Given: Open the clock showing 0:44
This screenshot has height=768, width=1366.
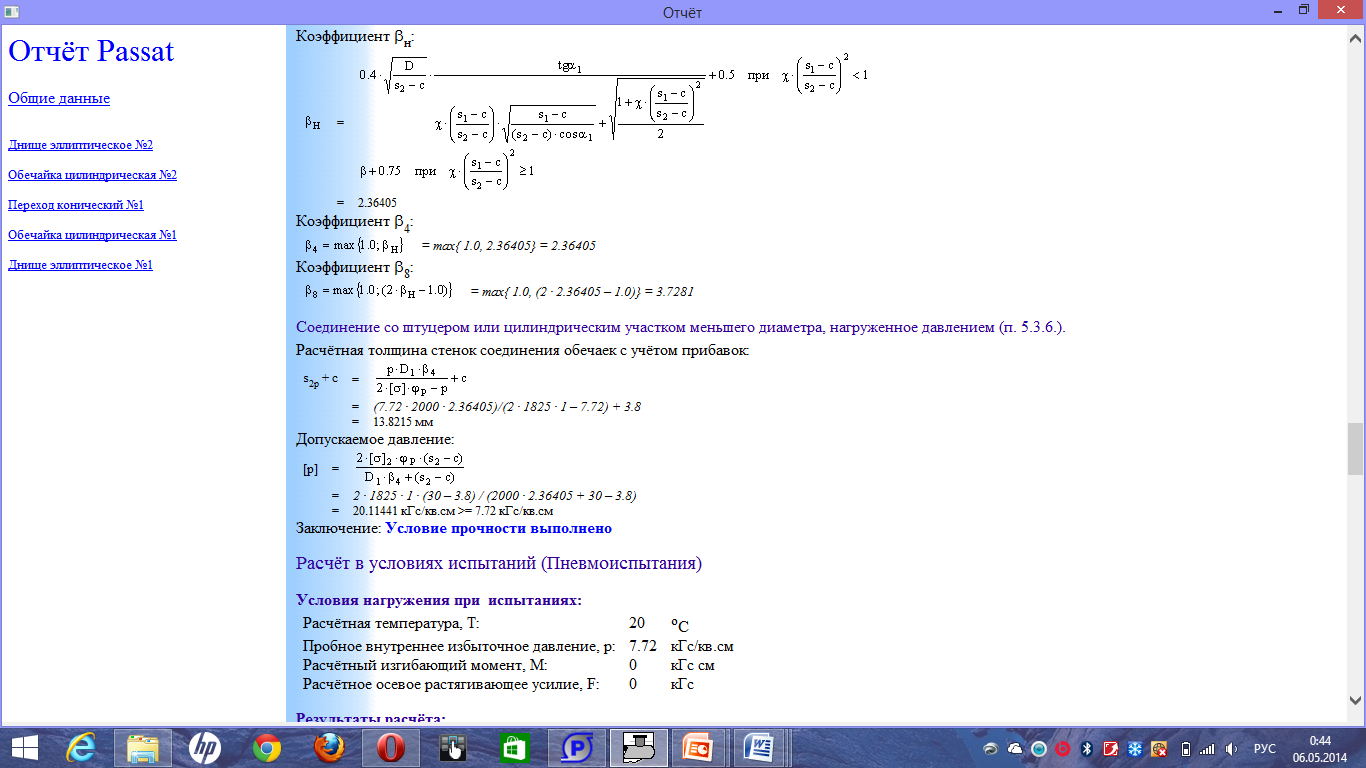Looking at the screenshot, I should [x=1321, y=747].
